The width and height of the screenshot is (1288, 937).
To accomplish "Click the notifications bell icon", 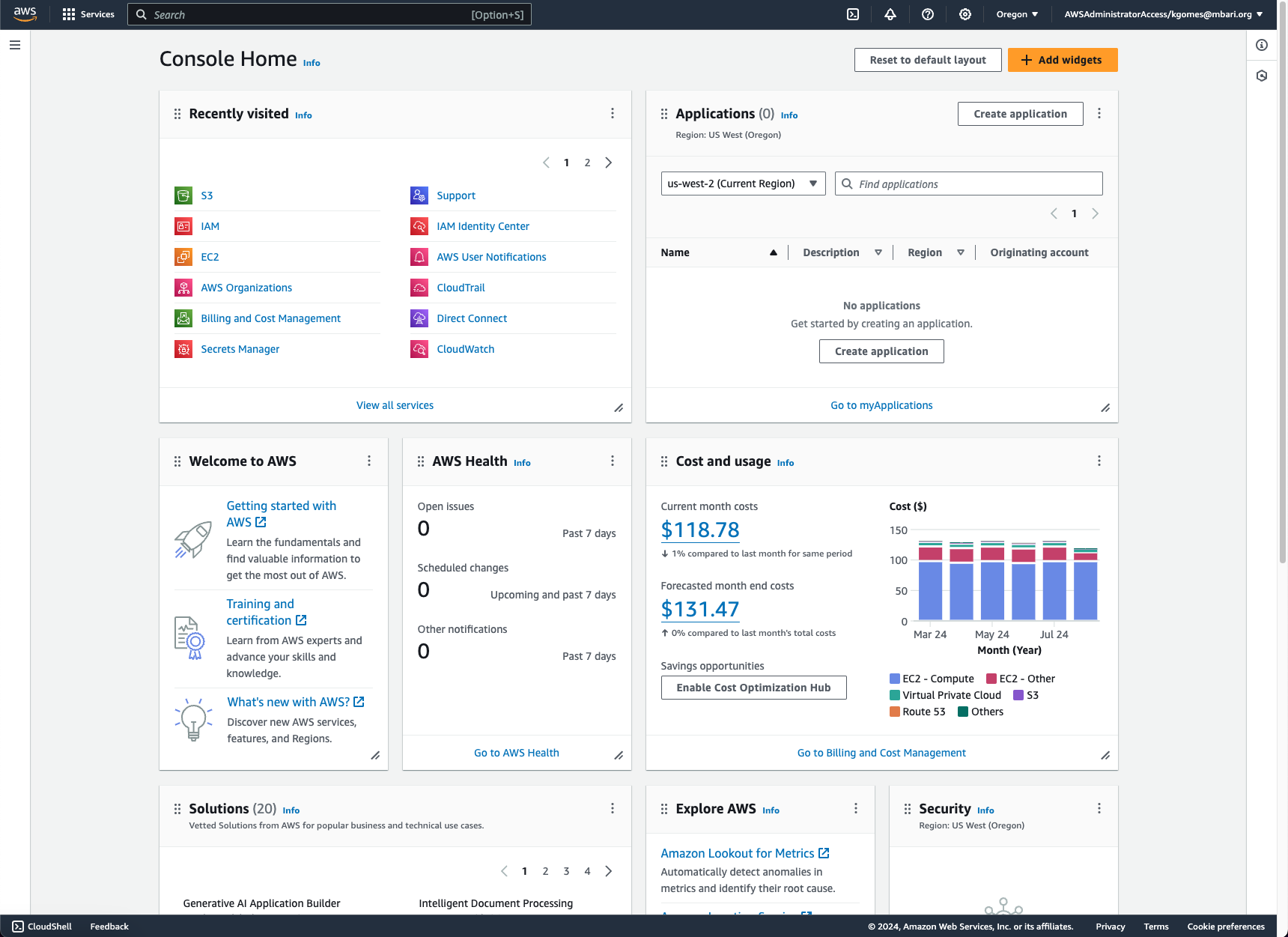I will (890, 14).
